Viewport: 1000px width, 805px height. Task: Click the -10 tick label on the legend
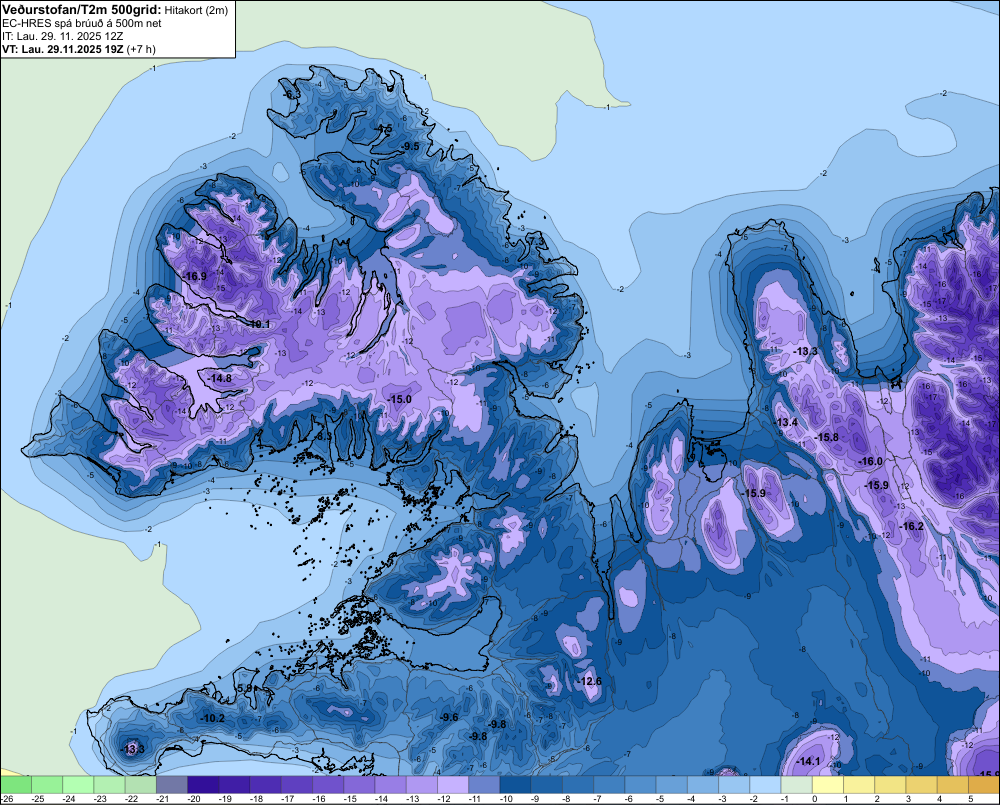(506, 799)
